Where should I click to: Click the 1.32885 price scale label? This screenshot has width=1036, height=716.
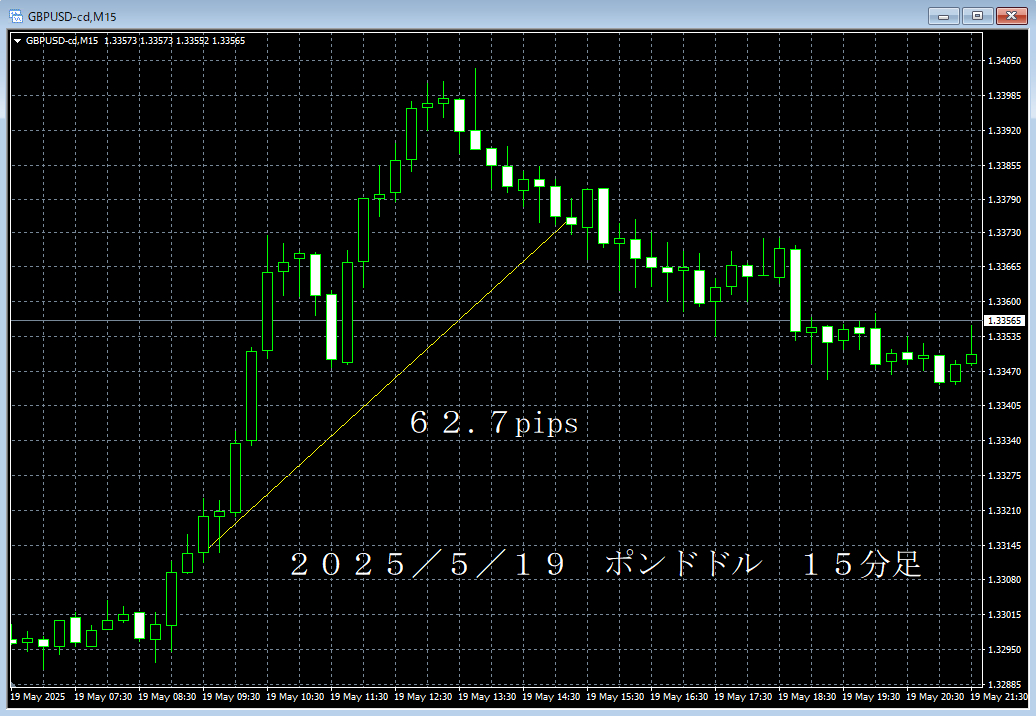click(x=1003, y=685)
